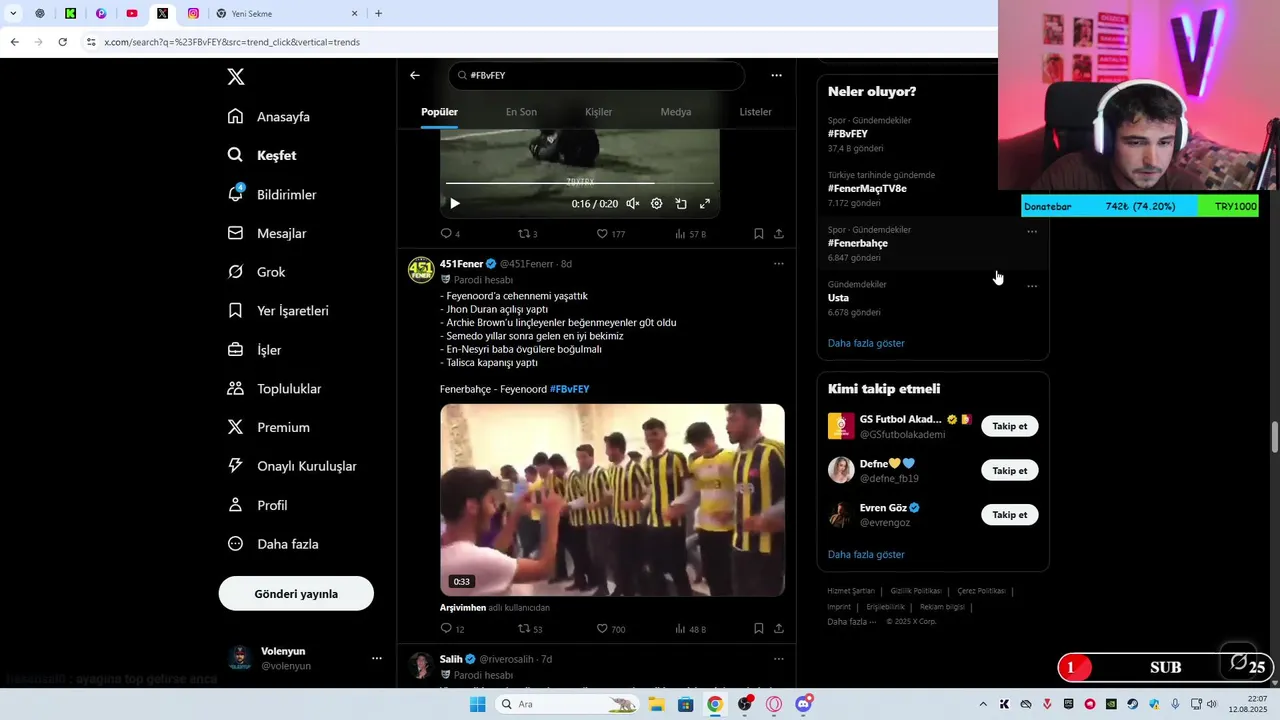Follow Defne account
The image size is (1280, 720).
pos(1010,470)
